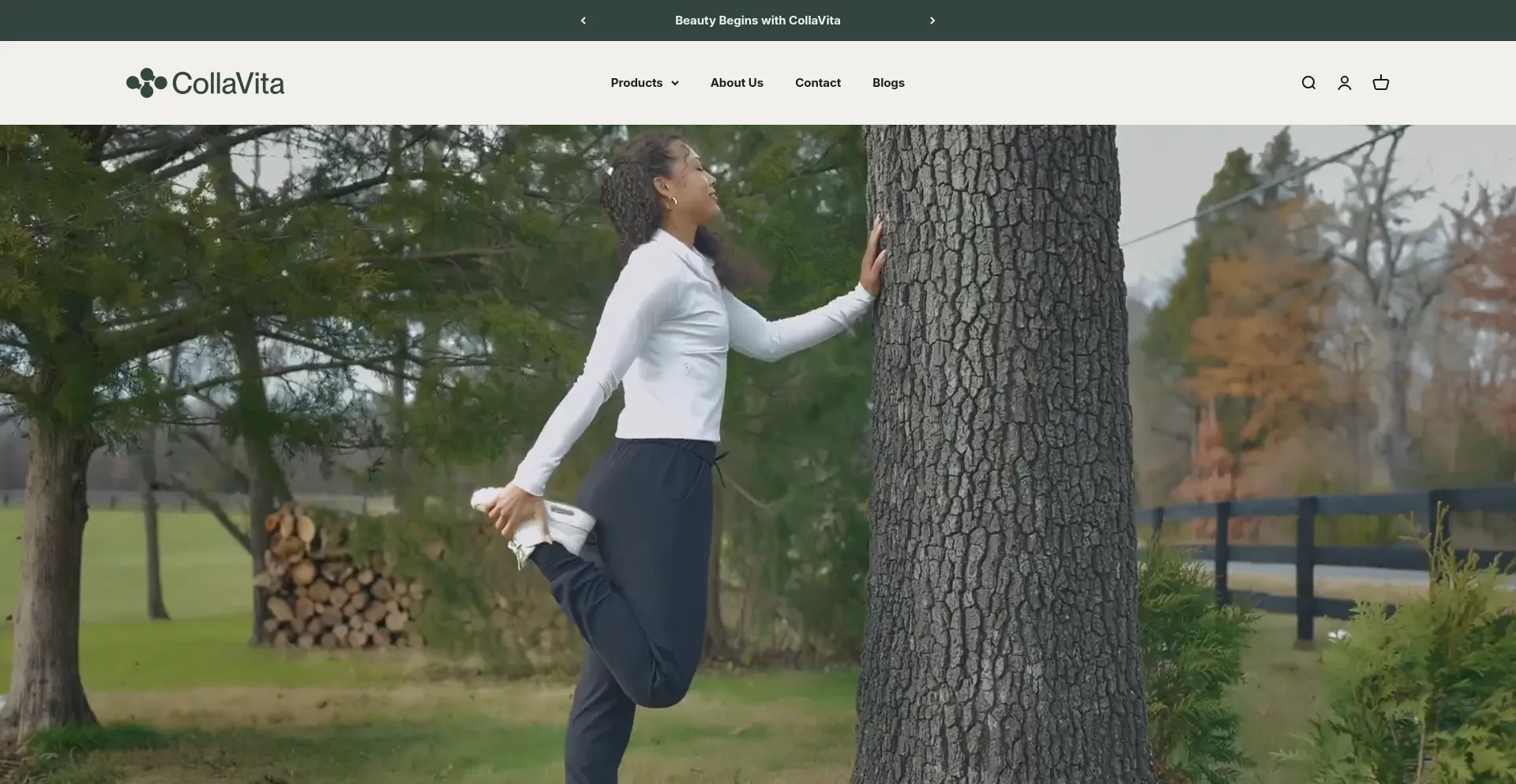Open the account login icon

tap(1345, 83)
